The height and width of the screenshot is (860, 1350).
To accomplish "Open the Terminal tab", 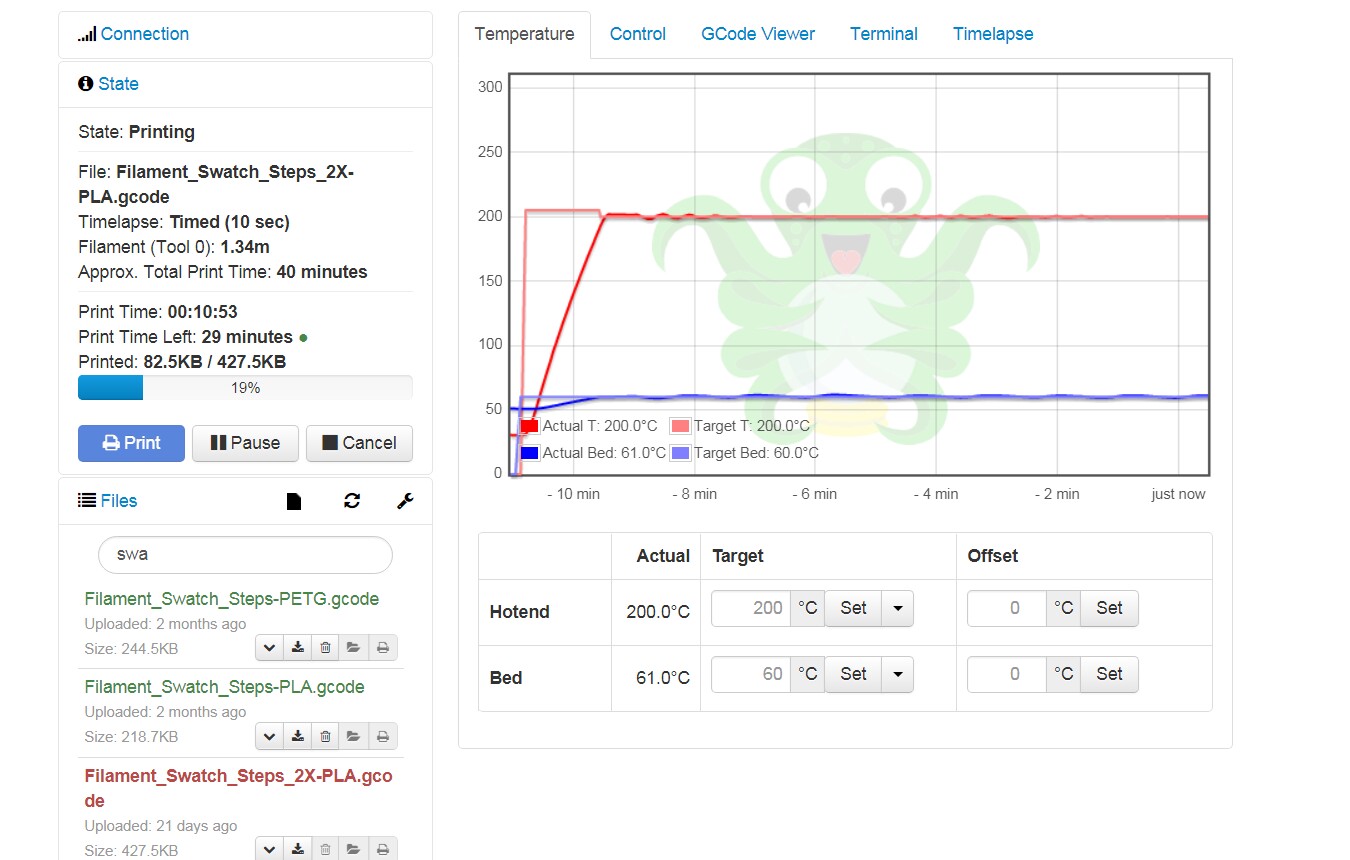I will (883, 34).
